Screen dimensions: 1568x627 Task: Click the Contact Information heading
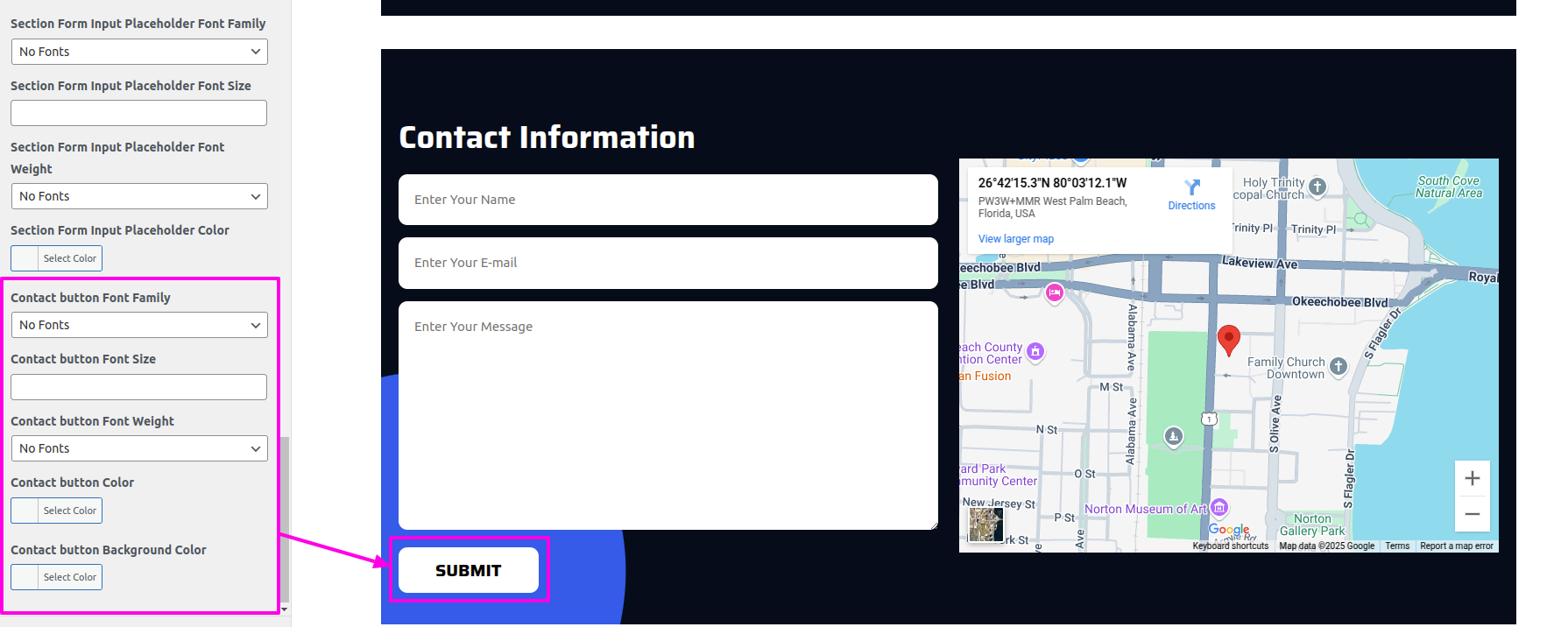547,137
